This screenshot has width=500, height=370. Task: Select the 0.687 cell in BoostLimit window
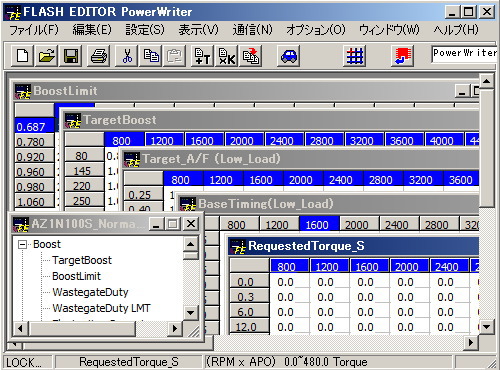coord(34,127)
